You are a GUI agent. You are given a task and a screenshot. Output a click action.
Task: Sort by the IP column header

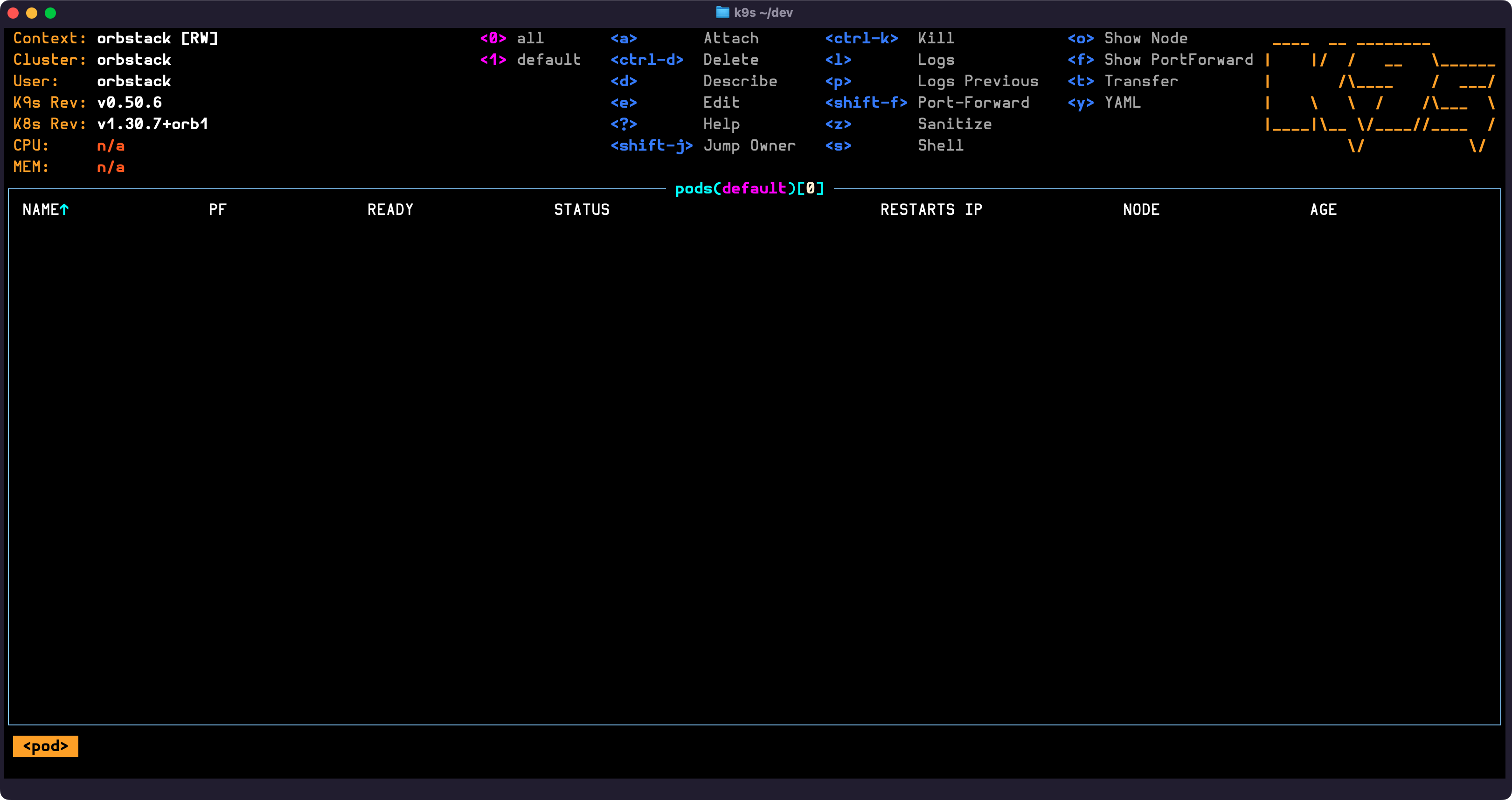(x=974, y=209)
